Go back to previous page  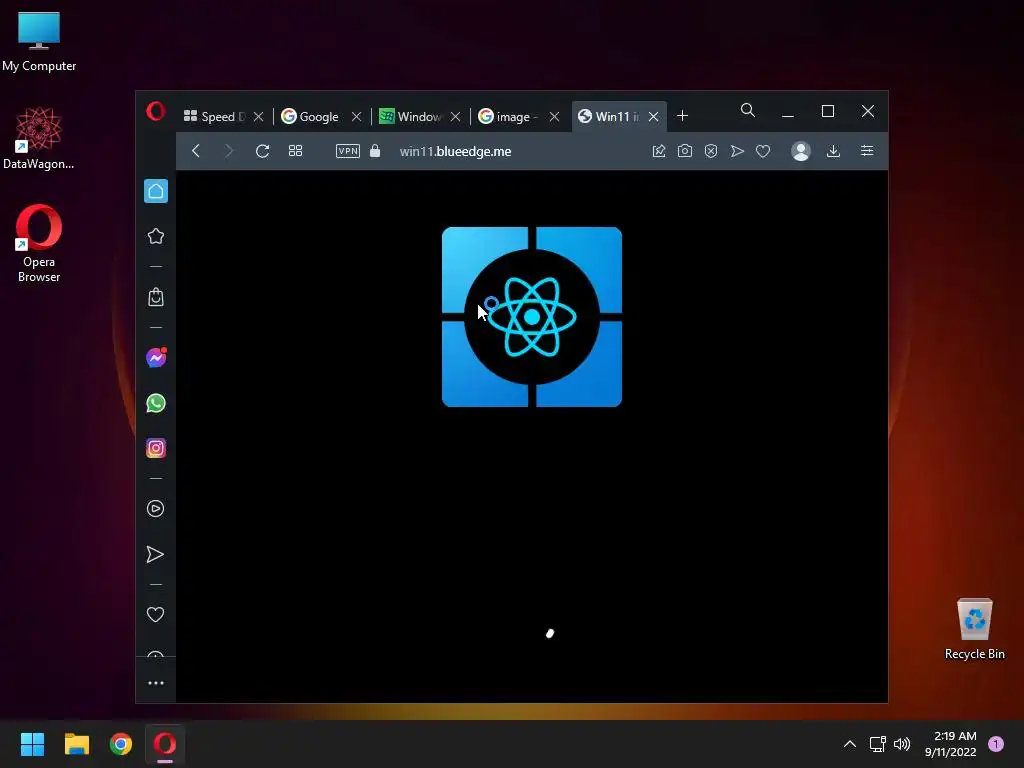(x=196, y=151)
